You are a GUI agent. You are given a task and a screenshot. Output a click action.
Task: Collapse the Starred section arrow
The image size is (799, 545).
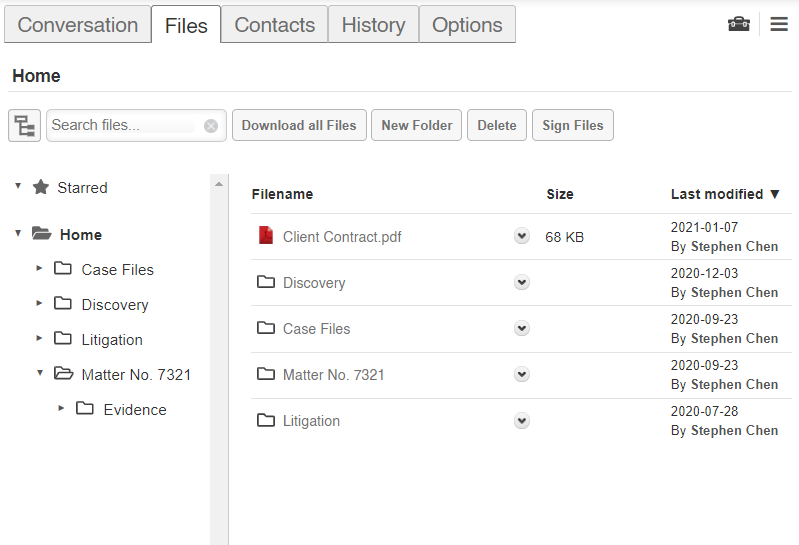[x=18, y=186]
